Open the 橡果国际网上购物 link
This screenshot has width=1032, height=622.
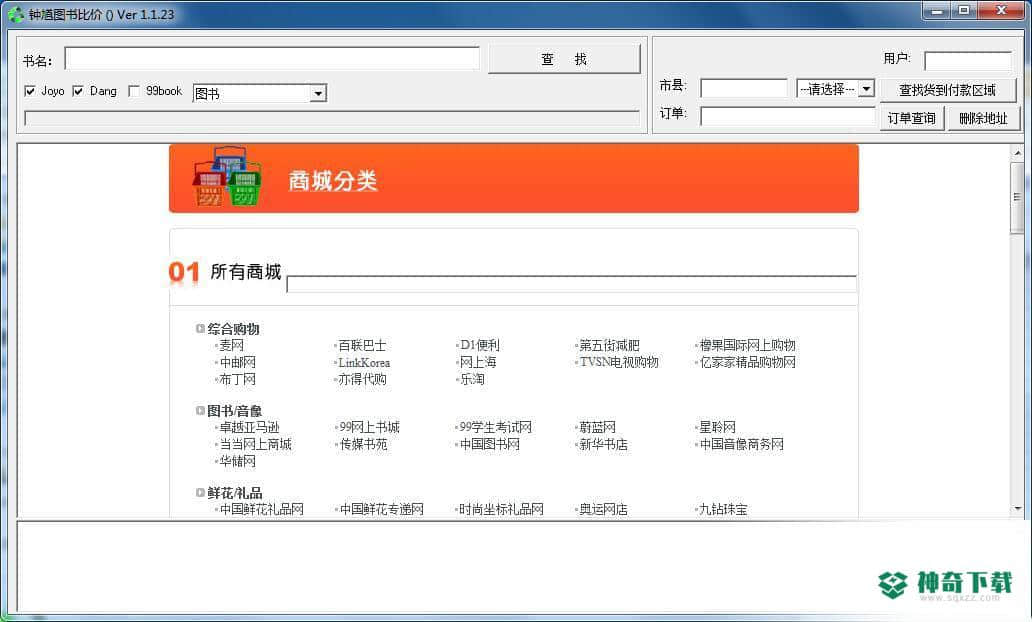click(x=748, y=346)
